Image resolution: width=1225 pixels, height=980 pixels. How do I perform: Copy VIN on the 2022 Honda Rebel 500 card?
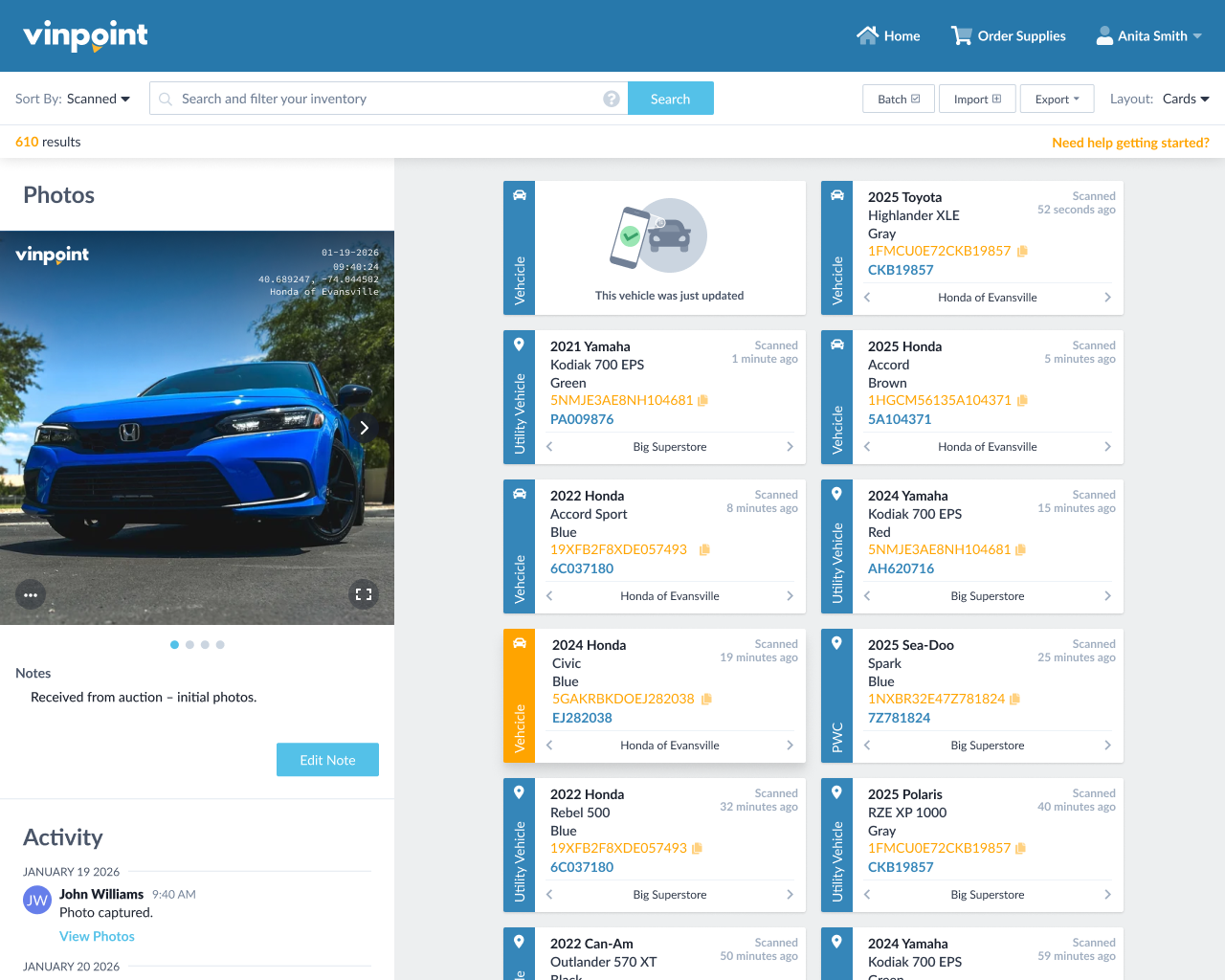pyautogui.click(x=698, y=848)
